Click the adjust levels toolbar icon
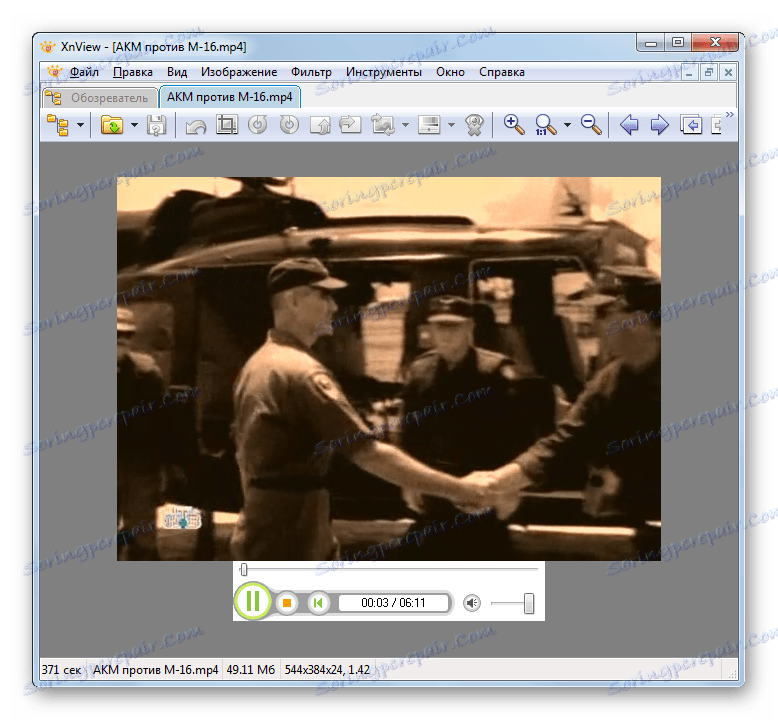Viewport: 778px width, 720px height. 429,125
